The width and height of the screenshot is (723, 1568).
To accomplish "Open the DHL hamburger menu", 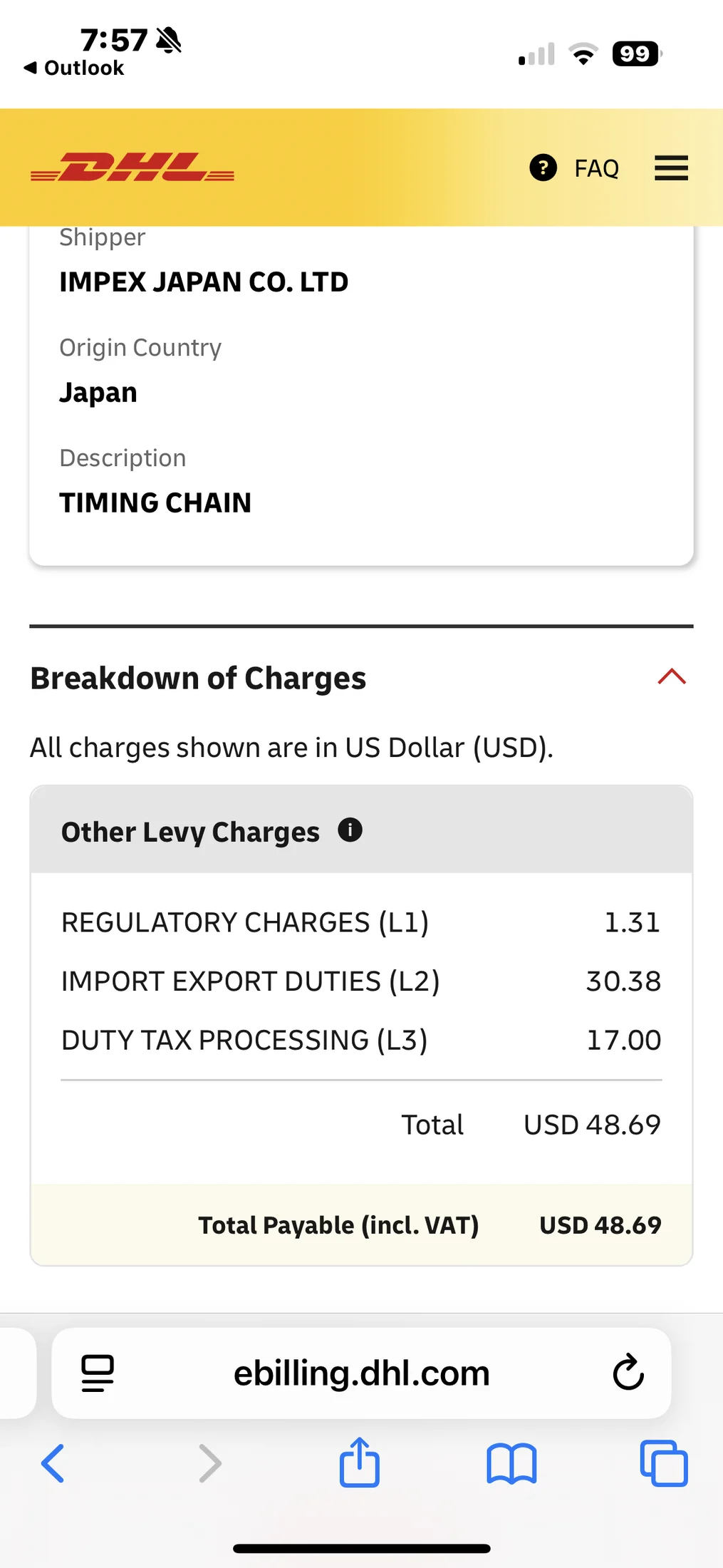I will [x=671, y=168].
